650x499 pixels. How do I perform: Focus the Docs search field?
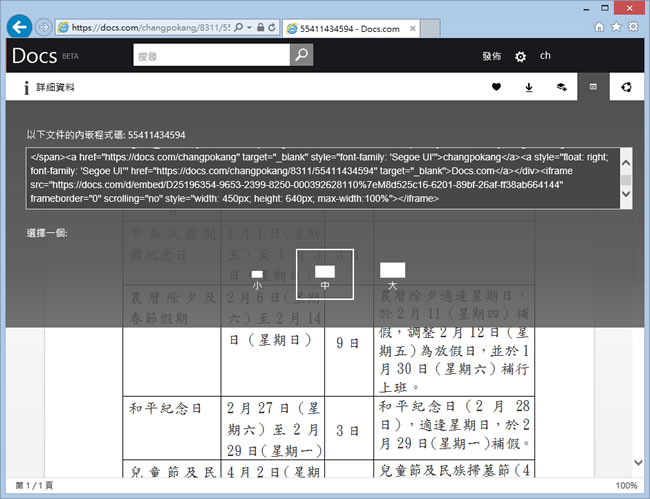coord(211,55)
